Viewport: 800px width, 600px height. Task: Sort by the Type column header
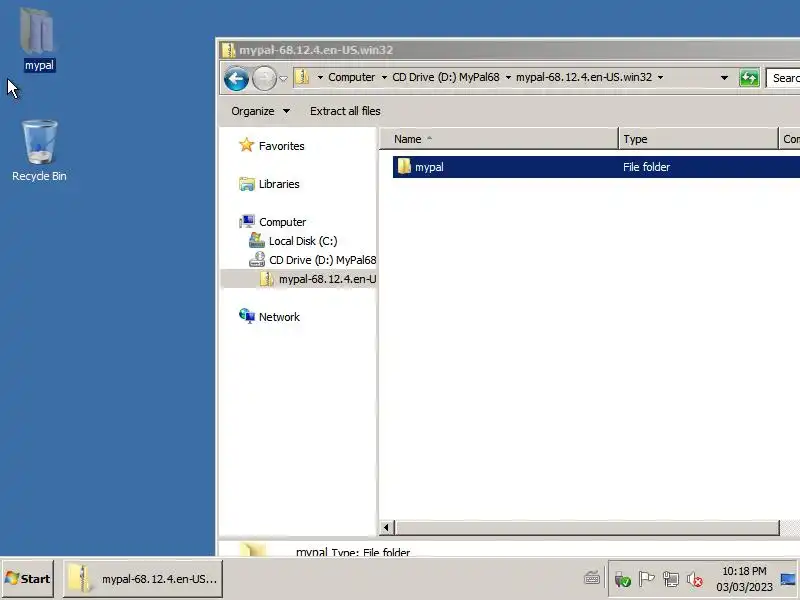[x=698, y=139]
